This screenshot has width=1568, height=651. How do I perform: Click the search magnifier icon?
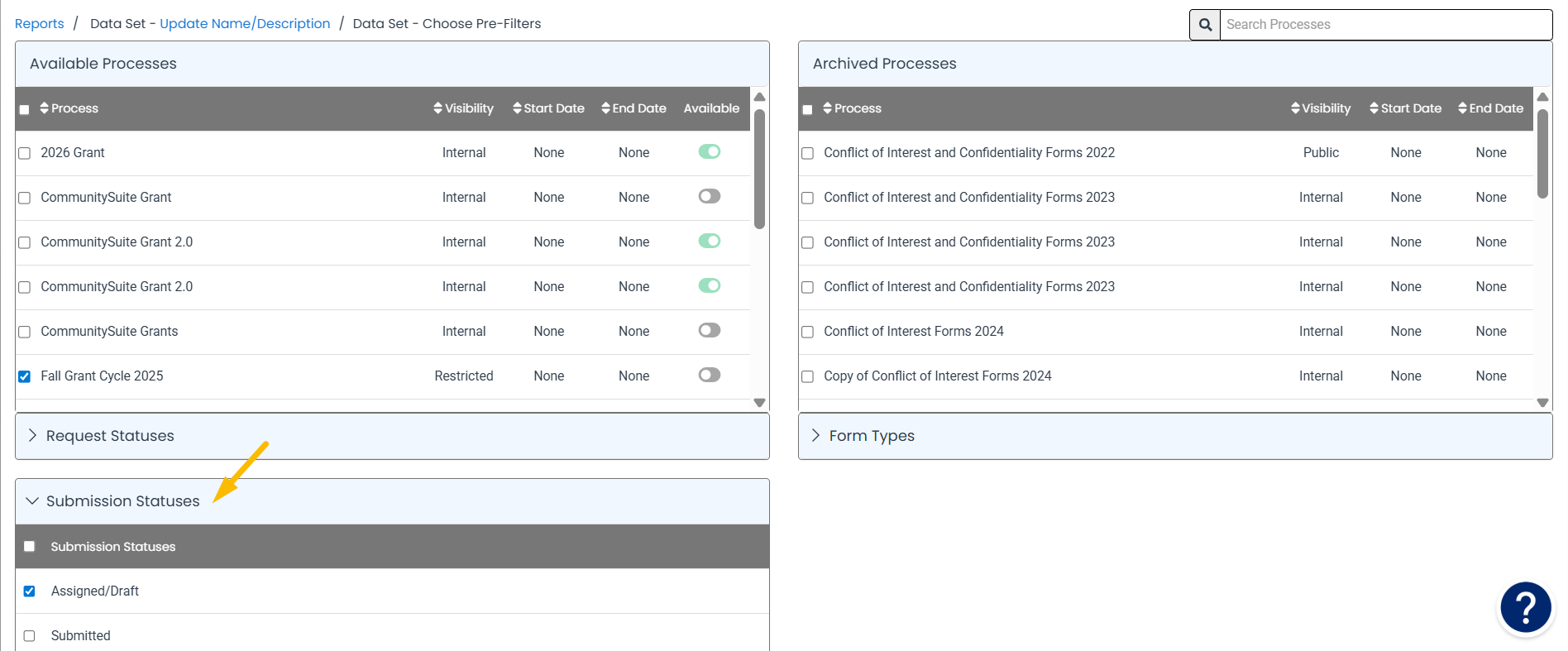[1205, 25]
